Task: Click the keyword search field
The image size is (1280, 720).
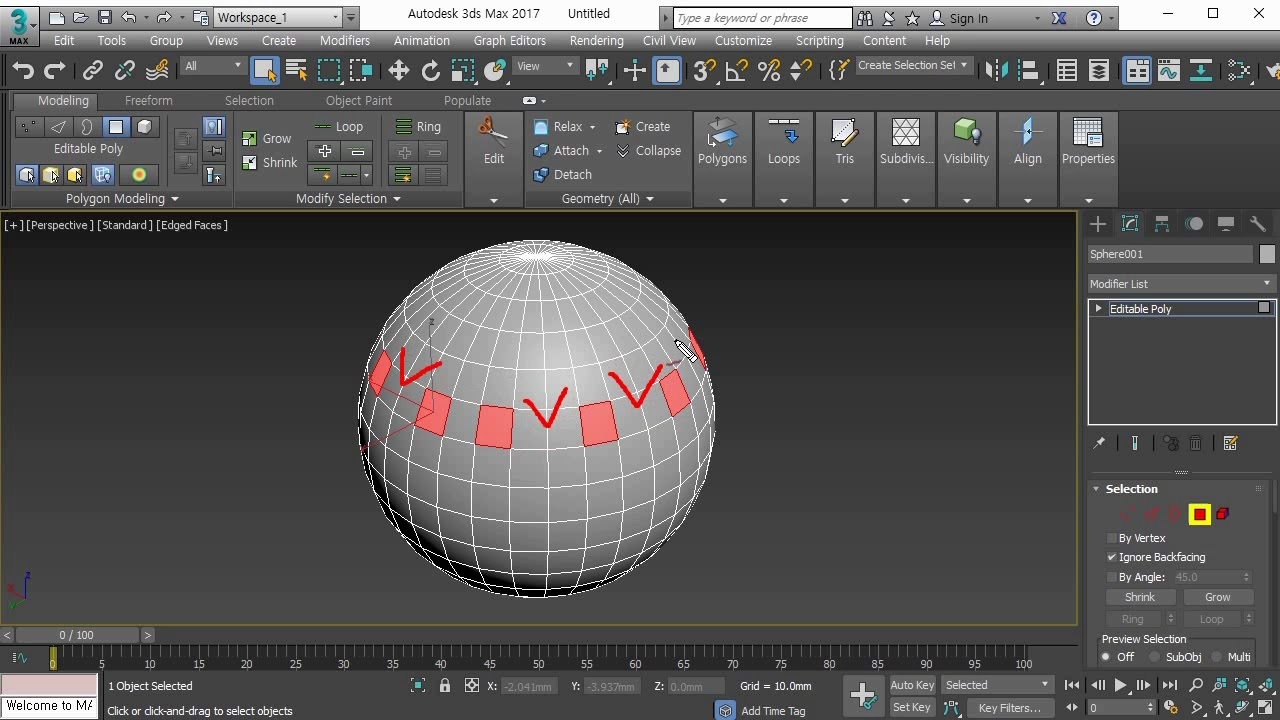Action: 764,18
